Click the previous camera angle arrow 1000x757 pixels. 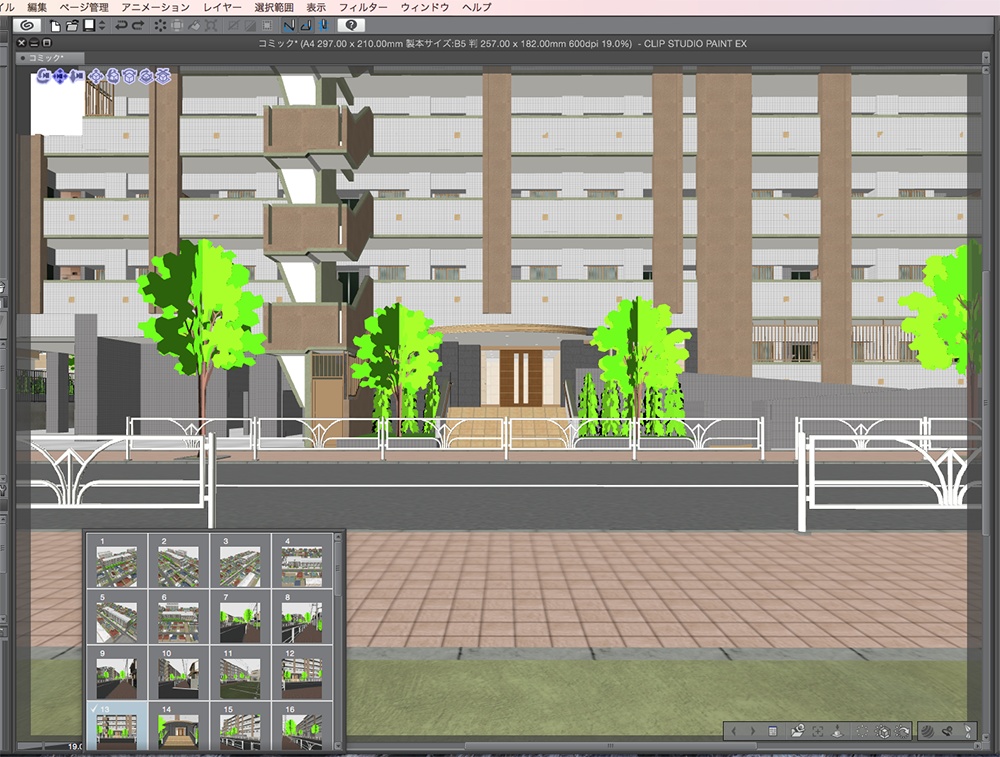pyautogui.click(x=734, y=730)
